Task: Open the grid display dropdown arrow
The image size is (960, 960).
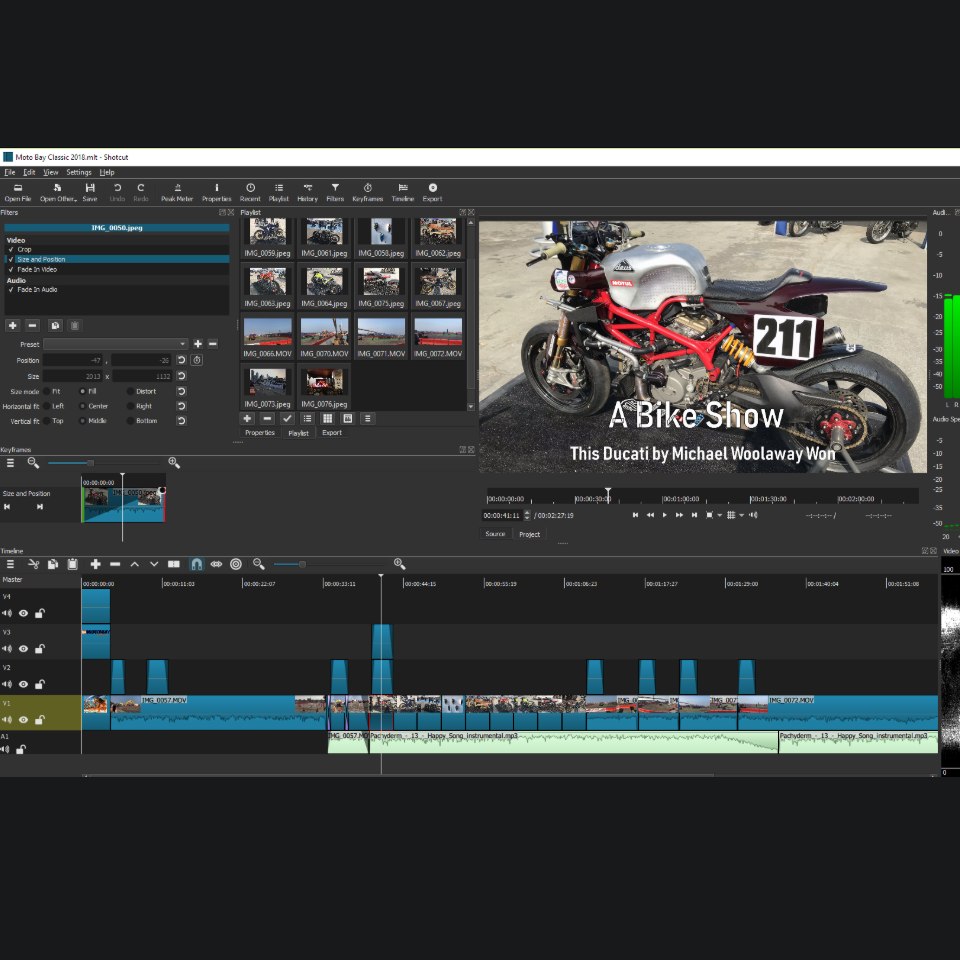Action: click(x=741, y=515)
